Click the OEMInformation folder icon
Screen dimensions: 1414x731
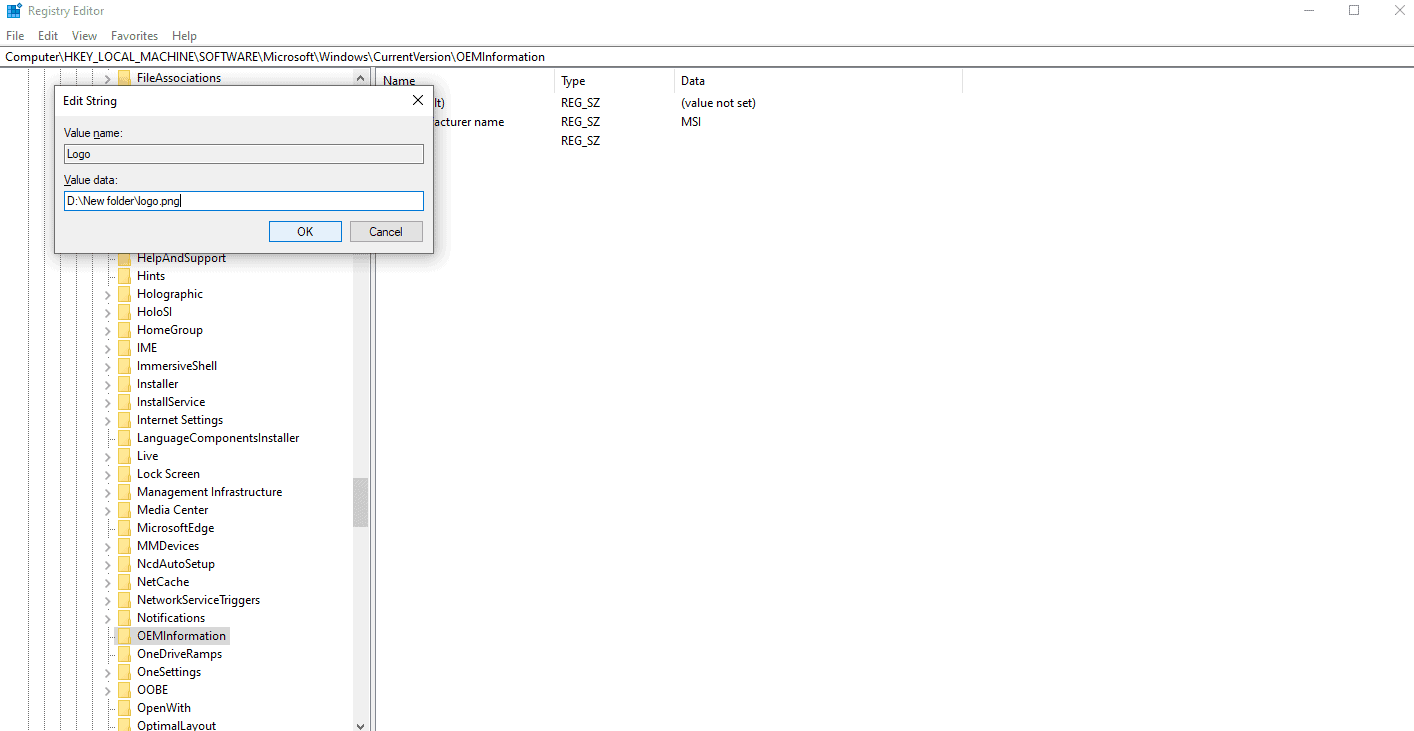[x=124, y=636]
